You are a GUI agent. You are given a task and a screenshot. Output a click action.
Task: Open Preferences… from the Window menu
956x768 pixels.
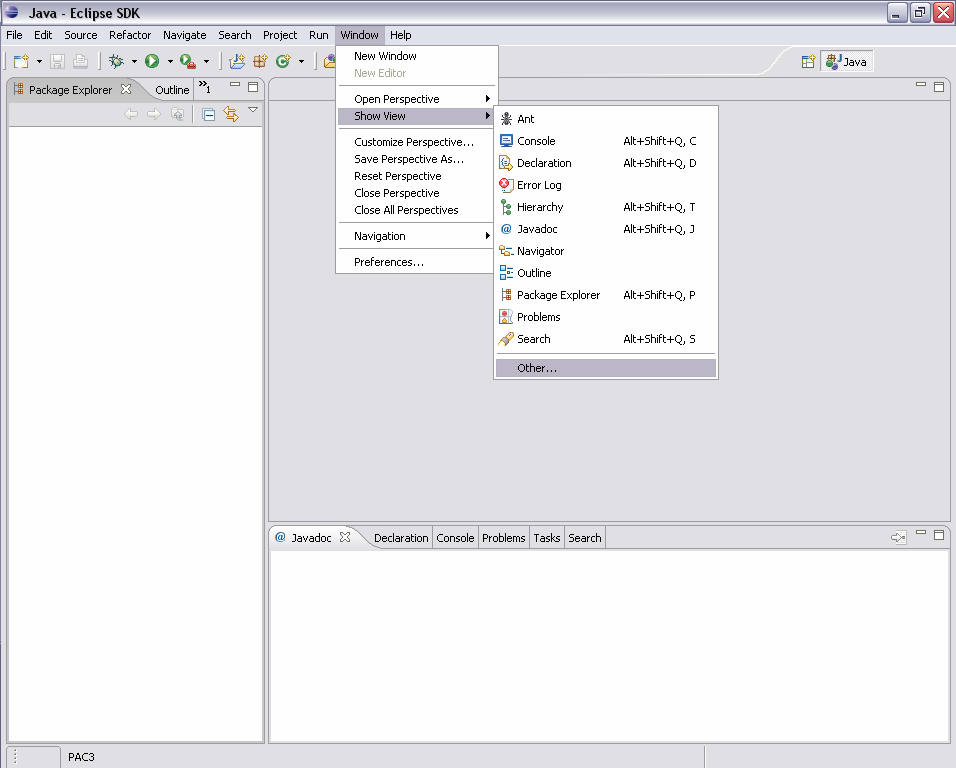click(x=416, y=262)
